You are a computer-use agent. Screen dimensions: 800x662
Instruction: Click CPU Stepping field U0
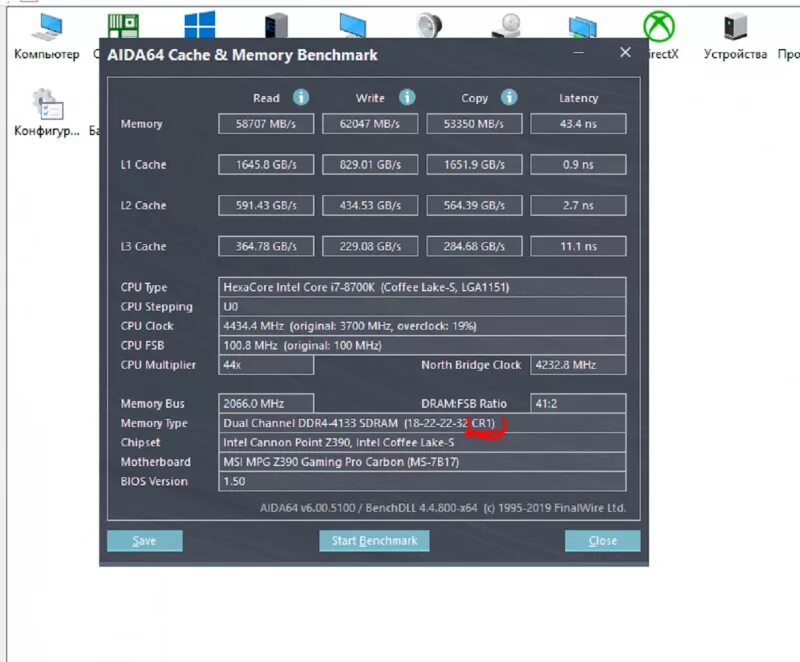422,307
